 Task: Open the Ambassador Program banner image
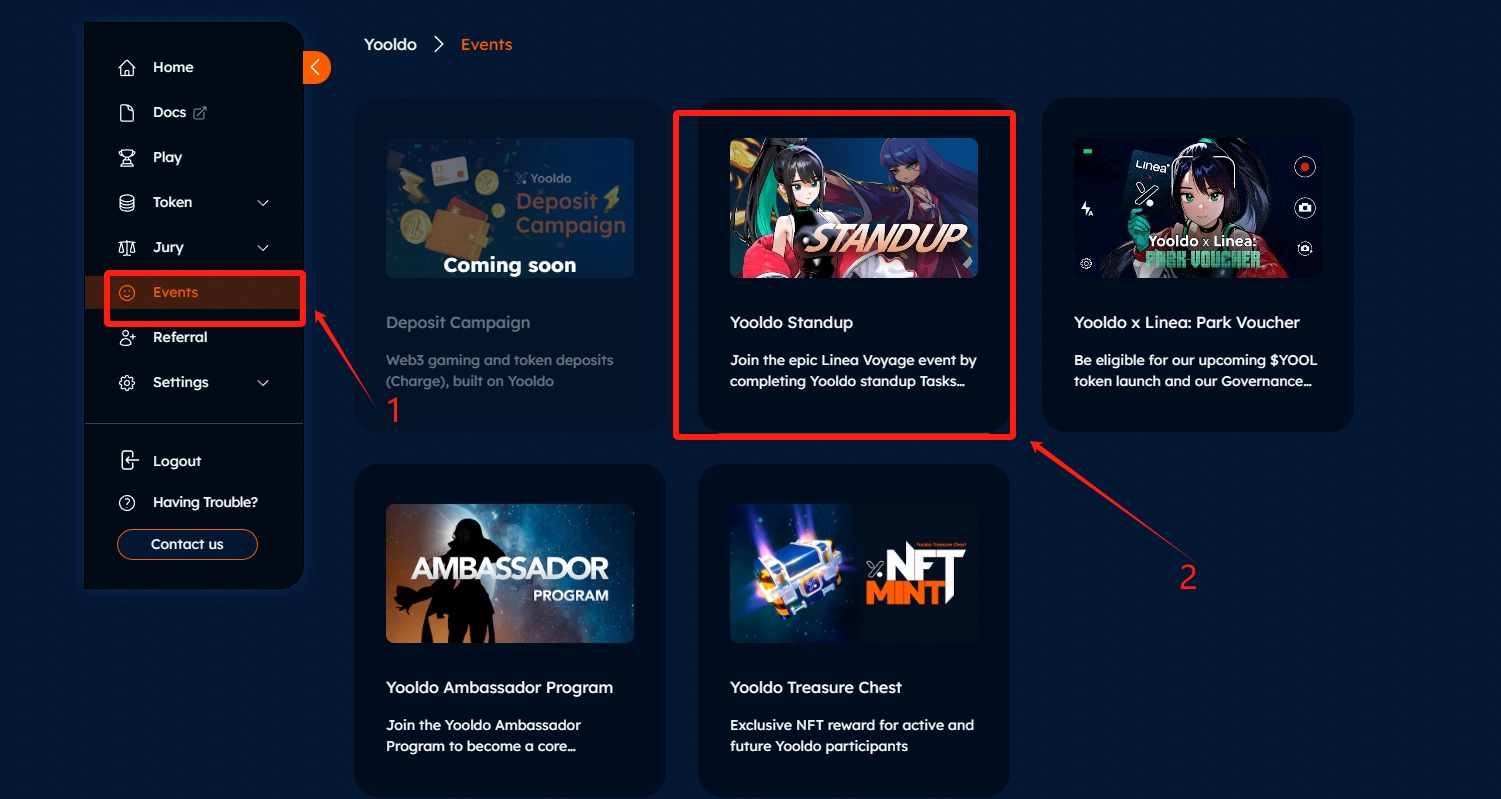(509, 573)
